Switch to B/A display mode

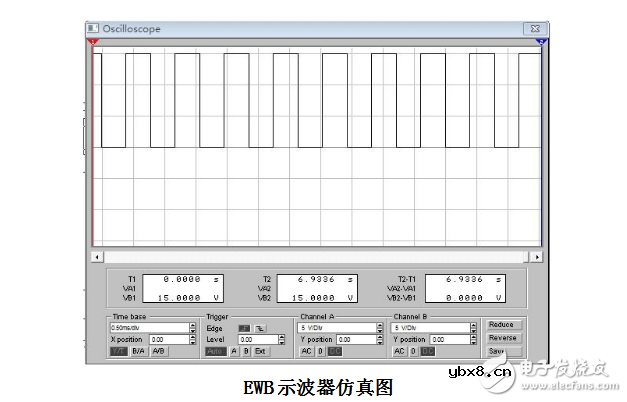(138, 351)
